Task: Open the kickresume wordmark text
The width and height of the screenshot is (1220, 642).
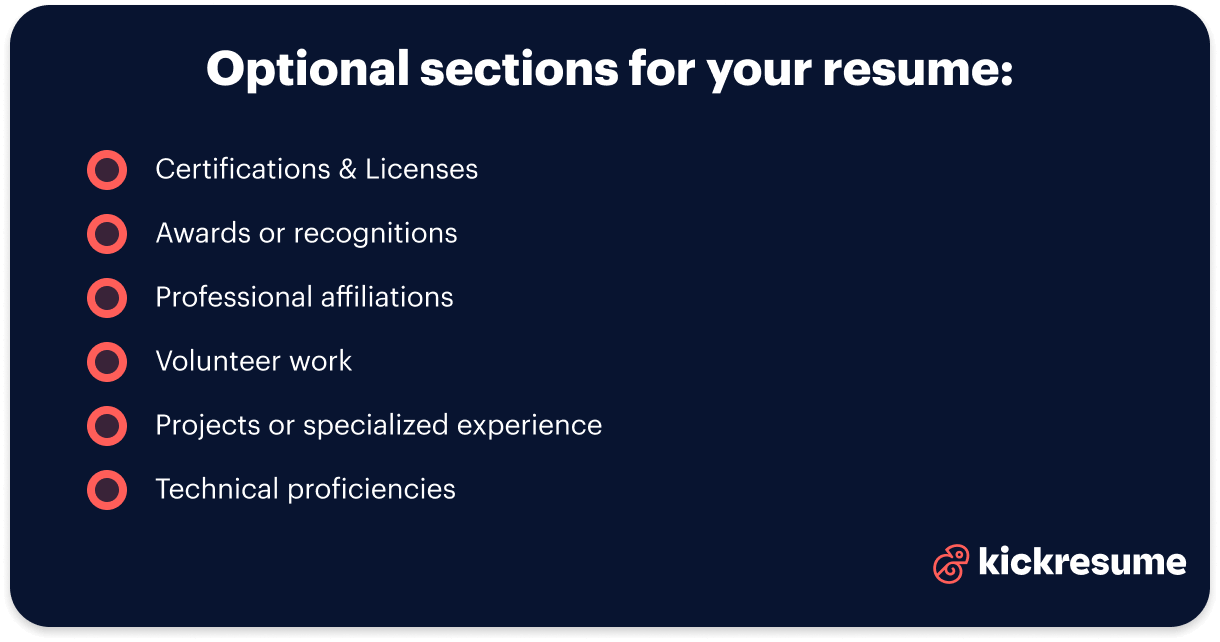Action: pyautogui.click(x=1082, y=562)
